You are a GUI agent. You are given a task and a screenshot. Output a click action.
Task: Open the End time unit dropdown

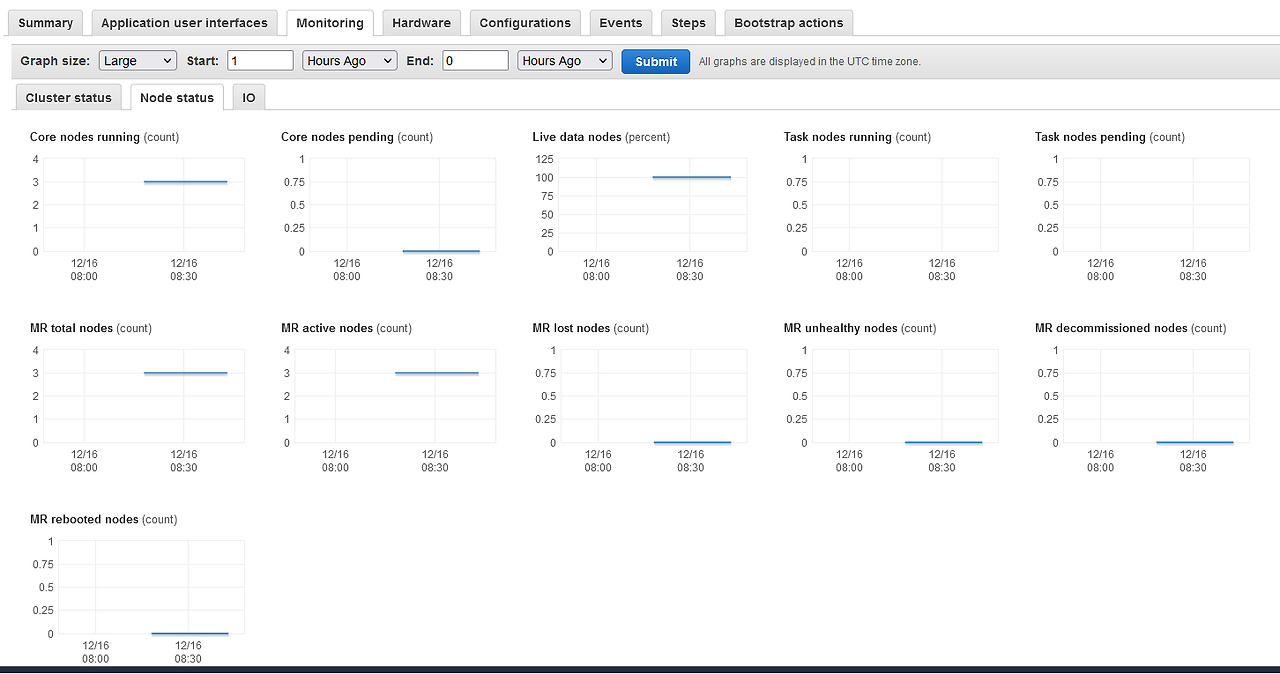tap(565, 61)
